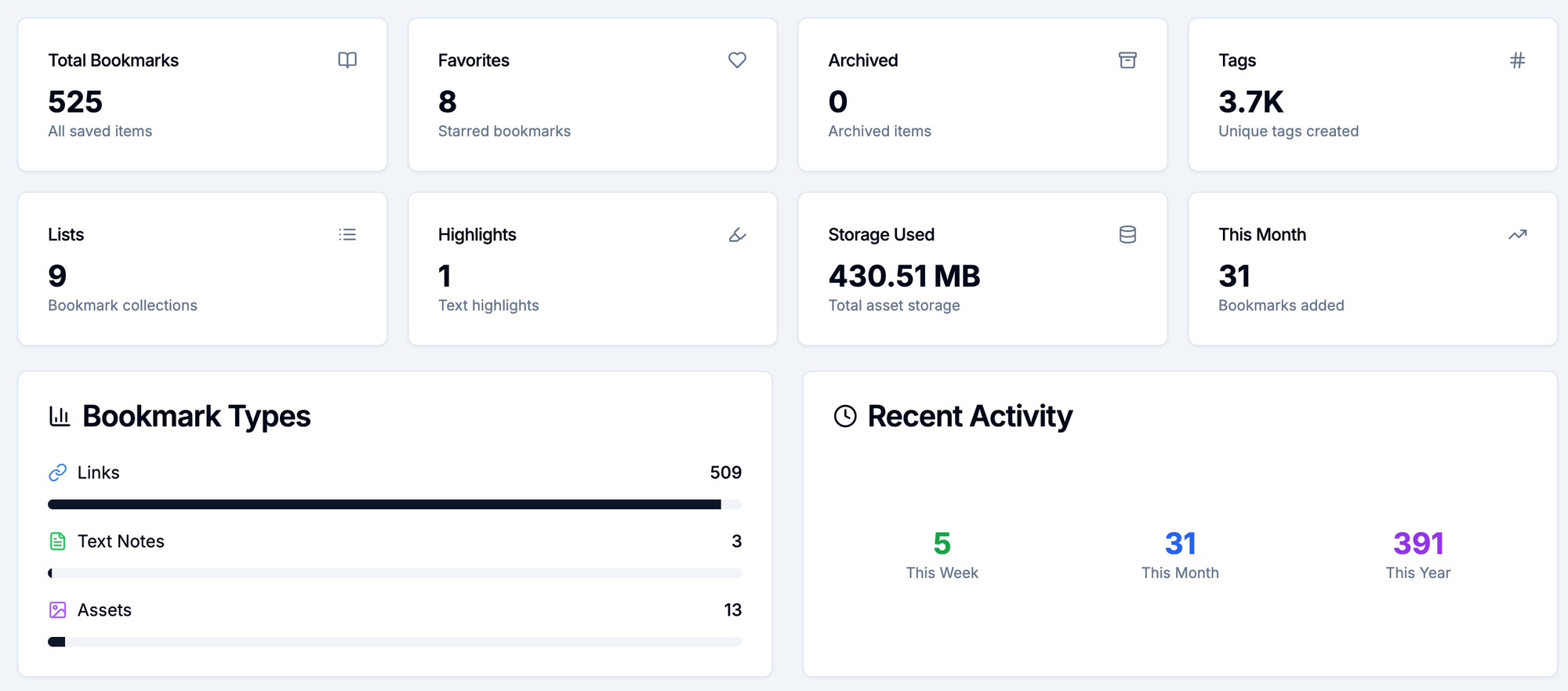Click the 525 total bookmarks number
1568x691 pixels.
[75, 102]
